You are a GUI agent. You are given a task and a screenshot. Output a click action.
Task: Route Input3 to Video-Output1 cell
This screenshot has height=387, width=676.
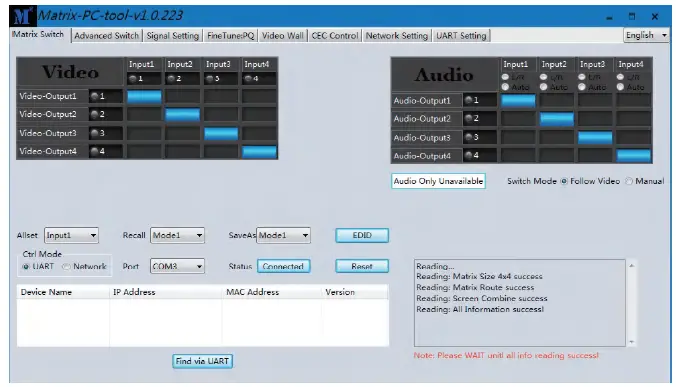[x=221, y=96]
